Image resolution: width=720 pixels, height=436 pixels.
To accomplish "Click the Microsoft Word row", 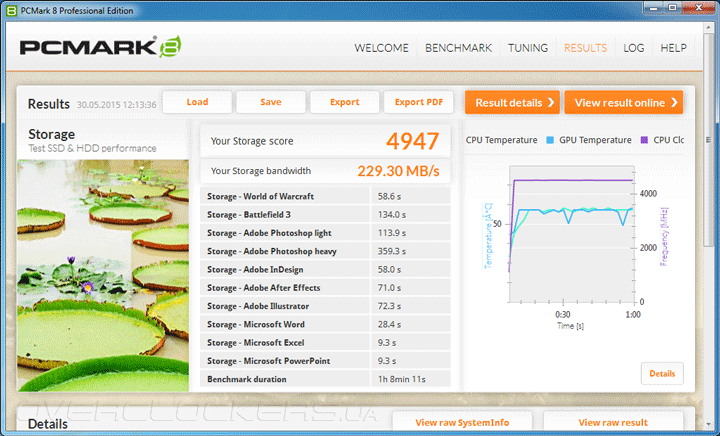I will [x=325, y=324].
